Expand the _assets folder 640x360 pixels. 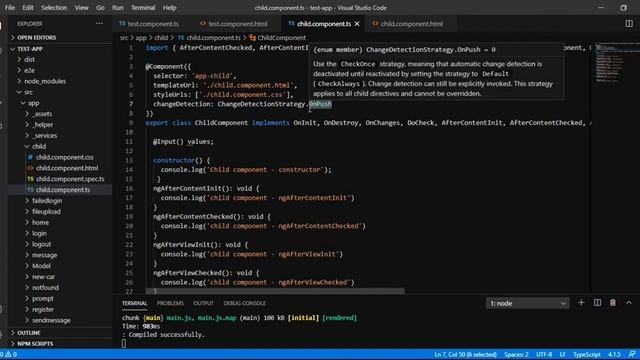tap(60, 114)
